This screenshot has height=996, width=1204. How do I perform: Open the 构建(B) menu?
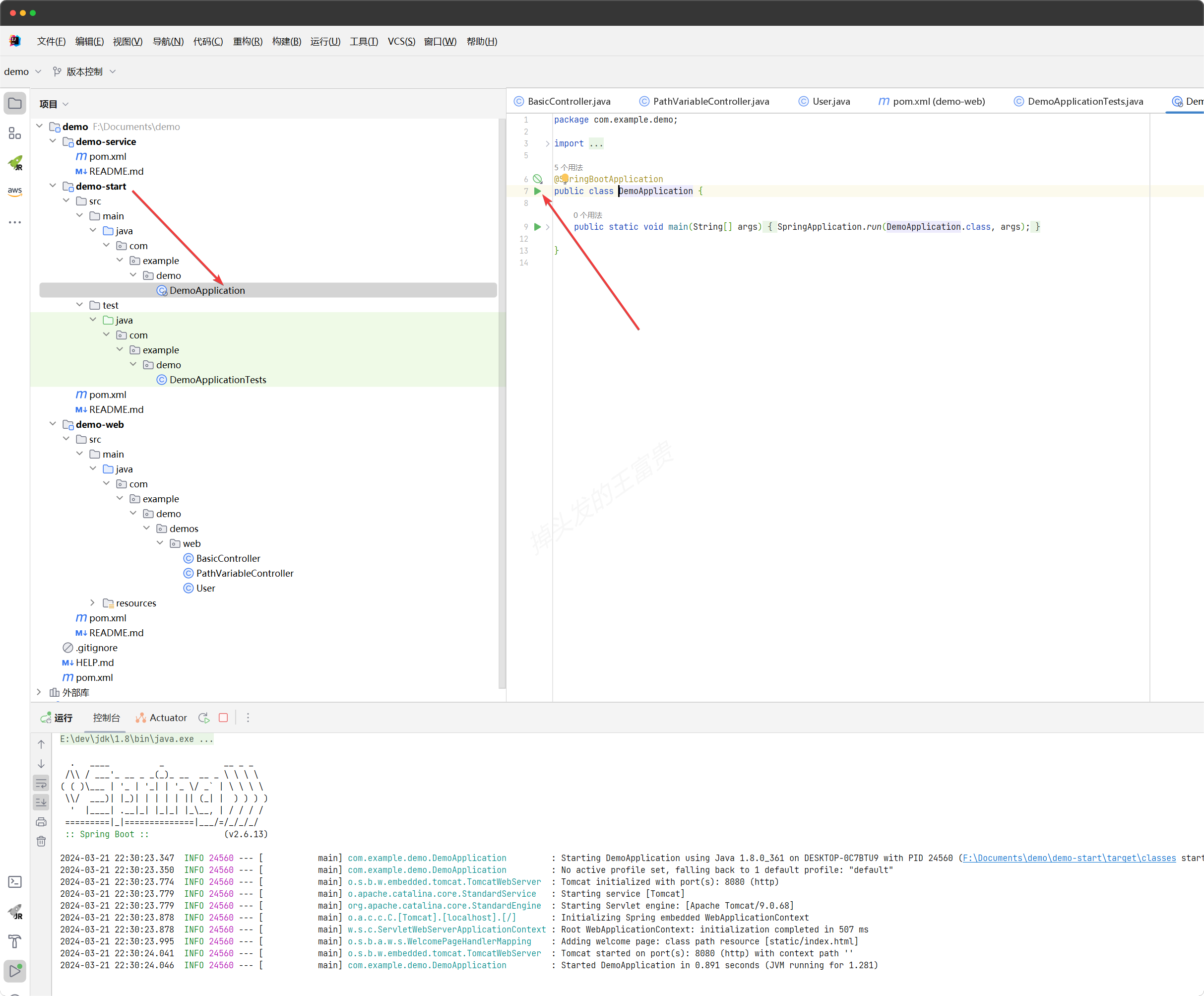click(x=286, y=41)
